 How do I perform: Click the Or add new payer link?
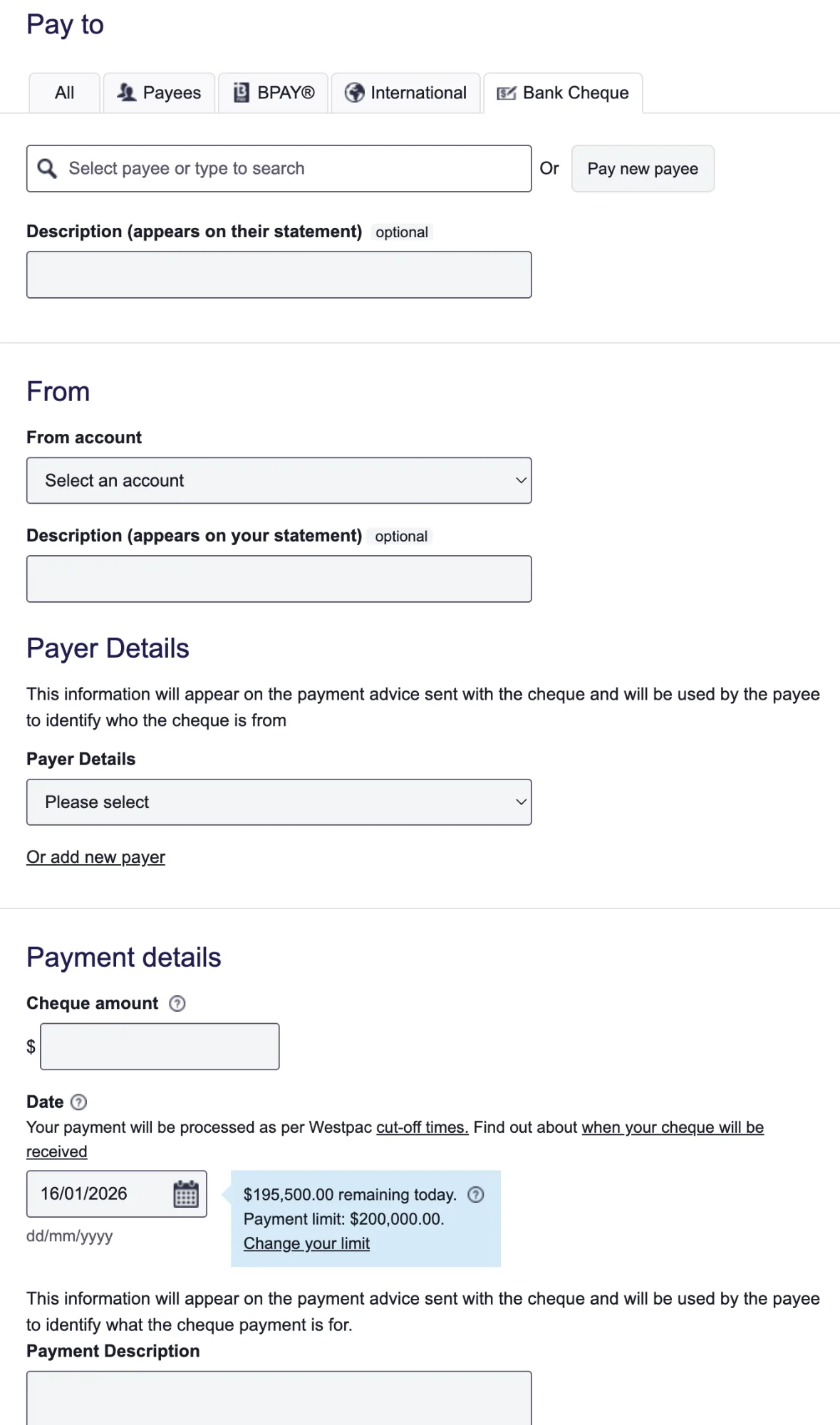click(95, 856)
